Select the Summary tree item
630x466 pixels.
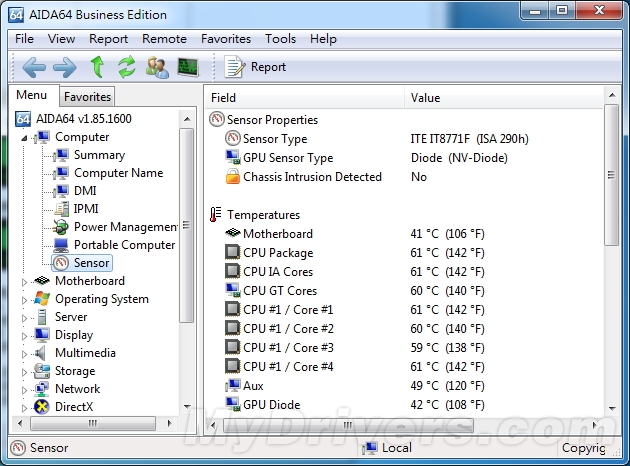click(x=99, y=155)
